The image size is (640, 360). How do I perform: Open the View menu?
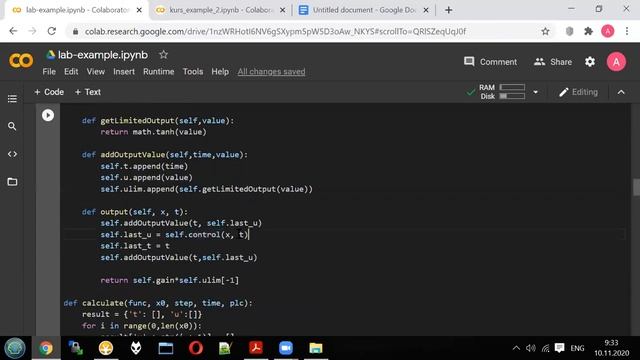96,72
